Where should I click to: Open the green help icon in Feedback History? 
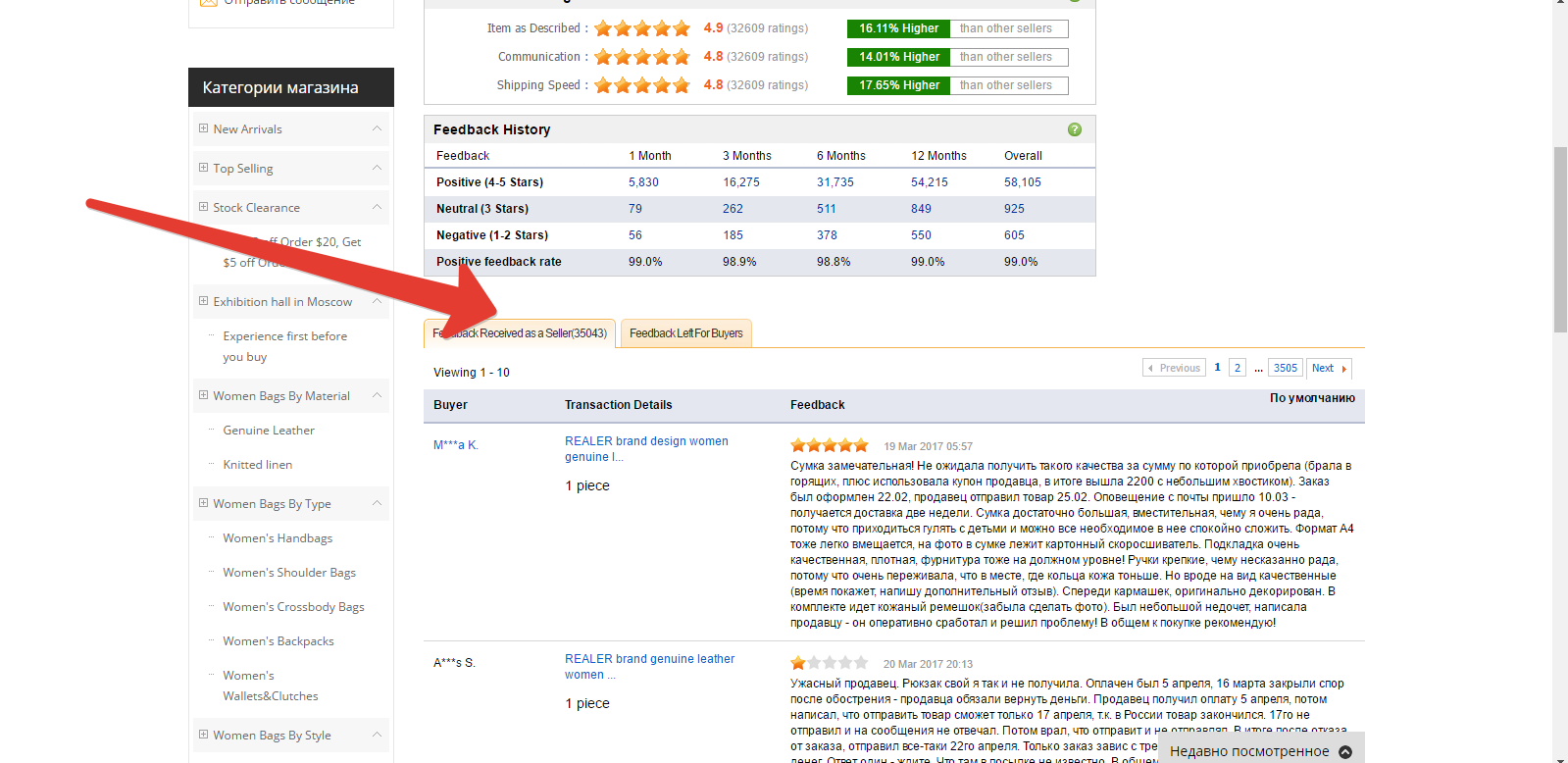tap(1075, 129)
